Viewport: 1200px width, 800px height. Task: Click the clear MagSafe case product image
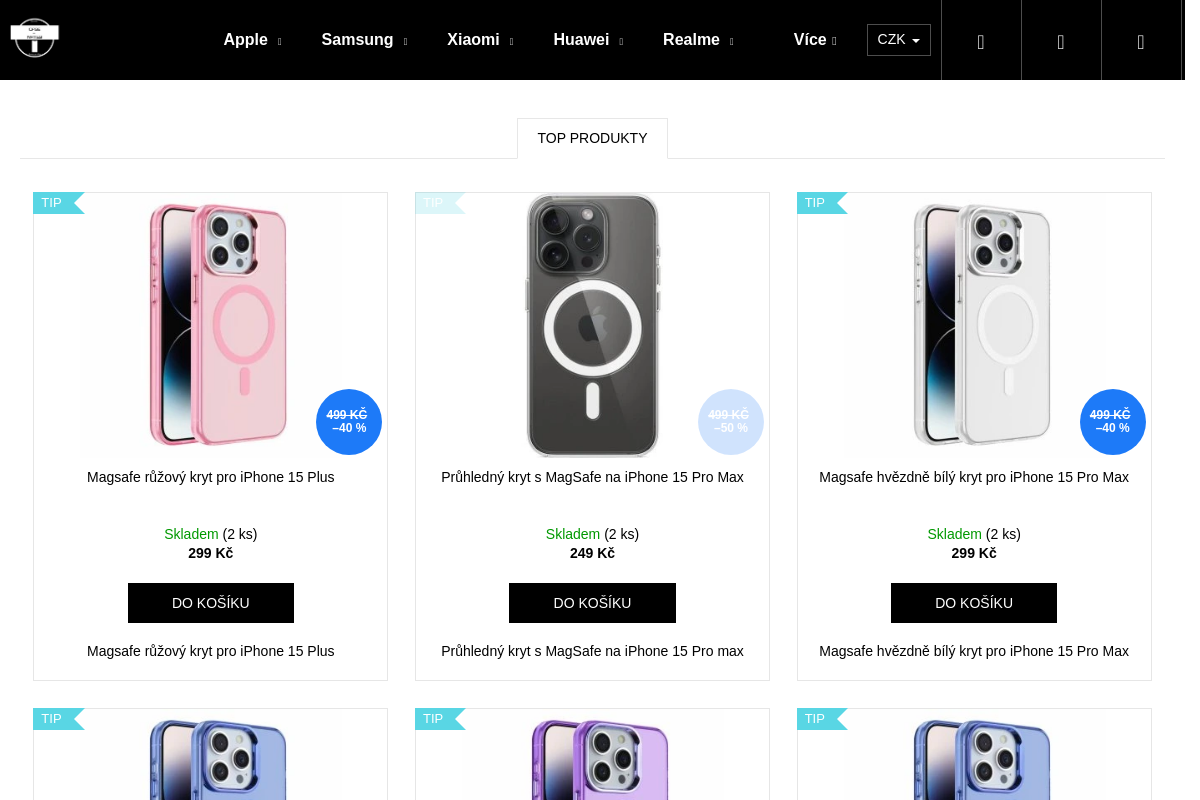coord(592,325)
